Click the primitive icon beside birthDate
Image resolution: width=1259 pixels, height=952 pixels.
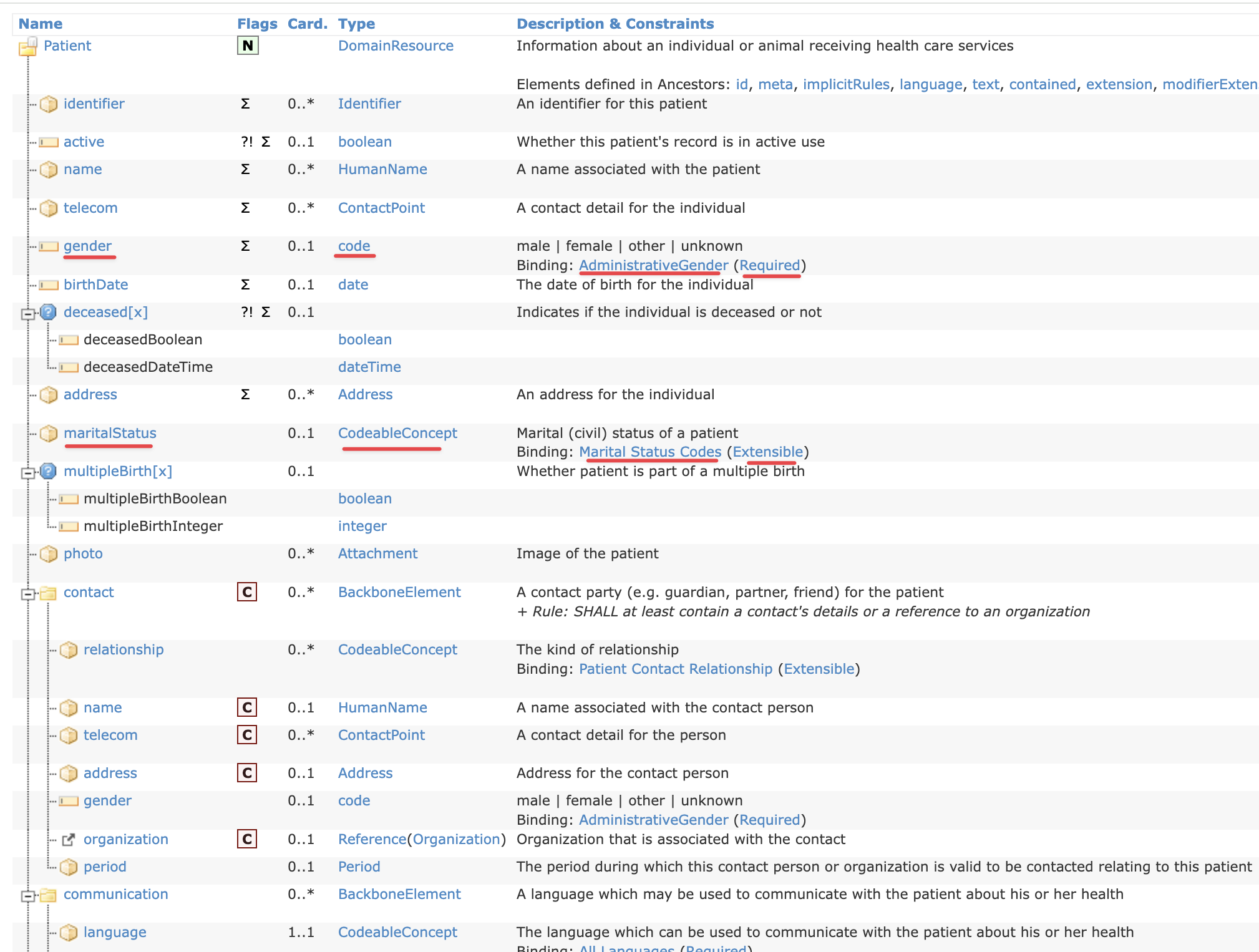coord(49,285)
